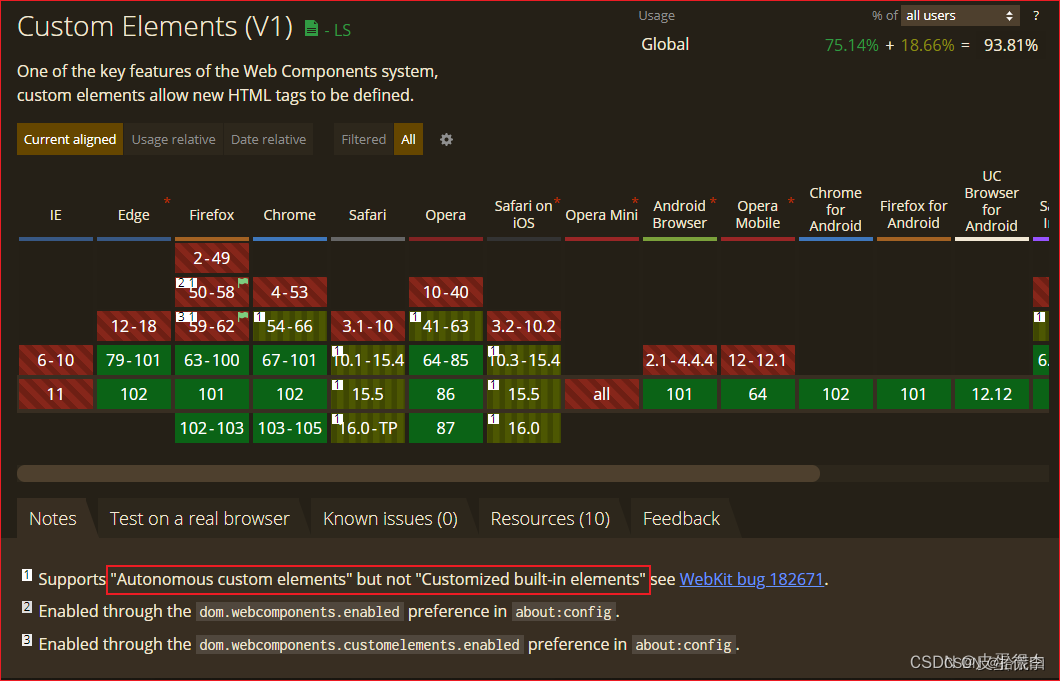
Task: Click the 93.81% global usage total
Action: pos(1011,45)
